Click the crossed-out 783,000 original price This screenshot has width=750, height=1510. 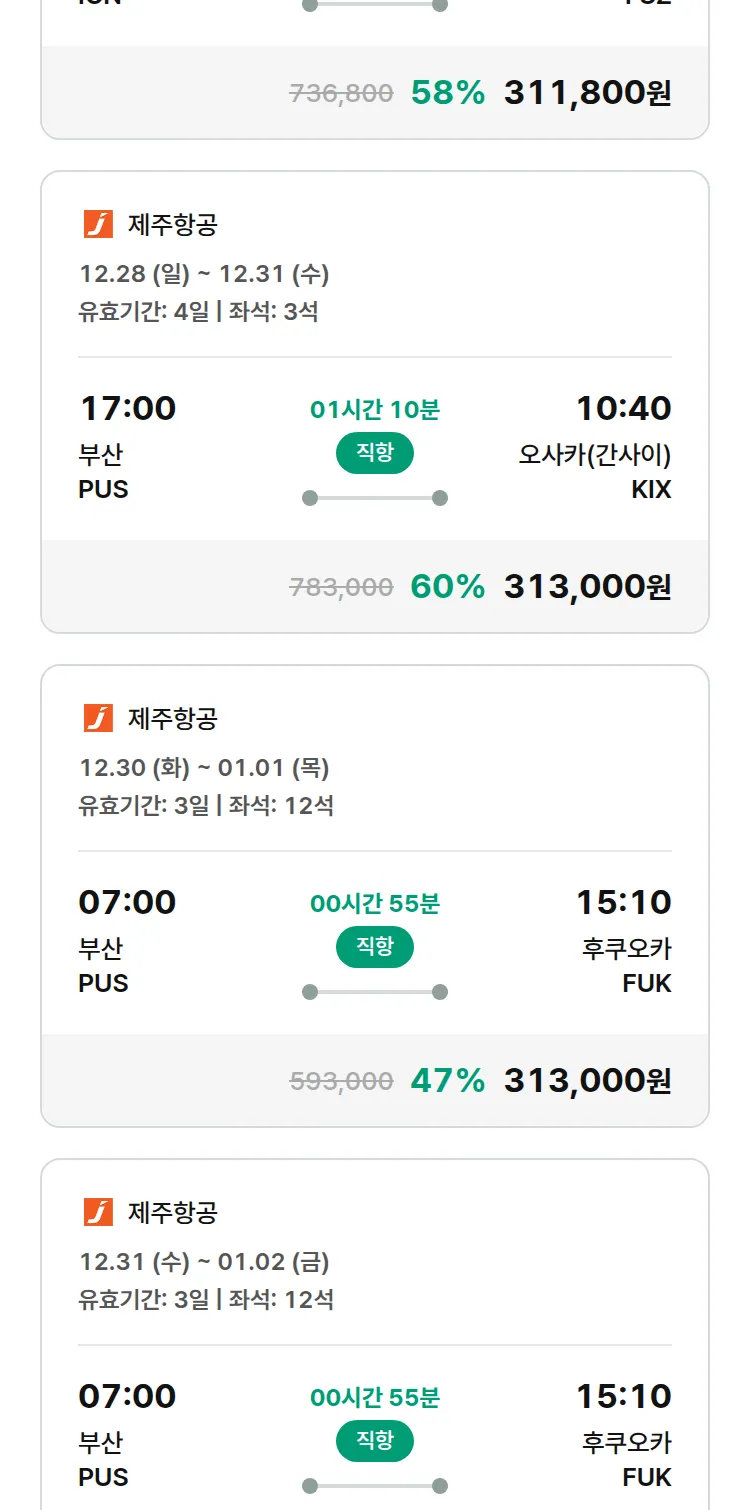click(x=341, y=588)
